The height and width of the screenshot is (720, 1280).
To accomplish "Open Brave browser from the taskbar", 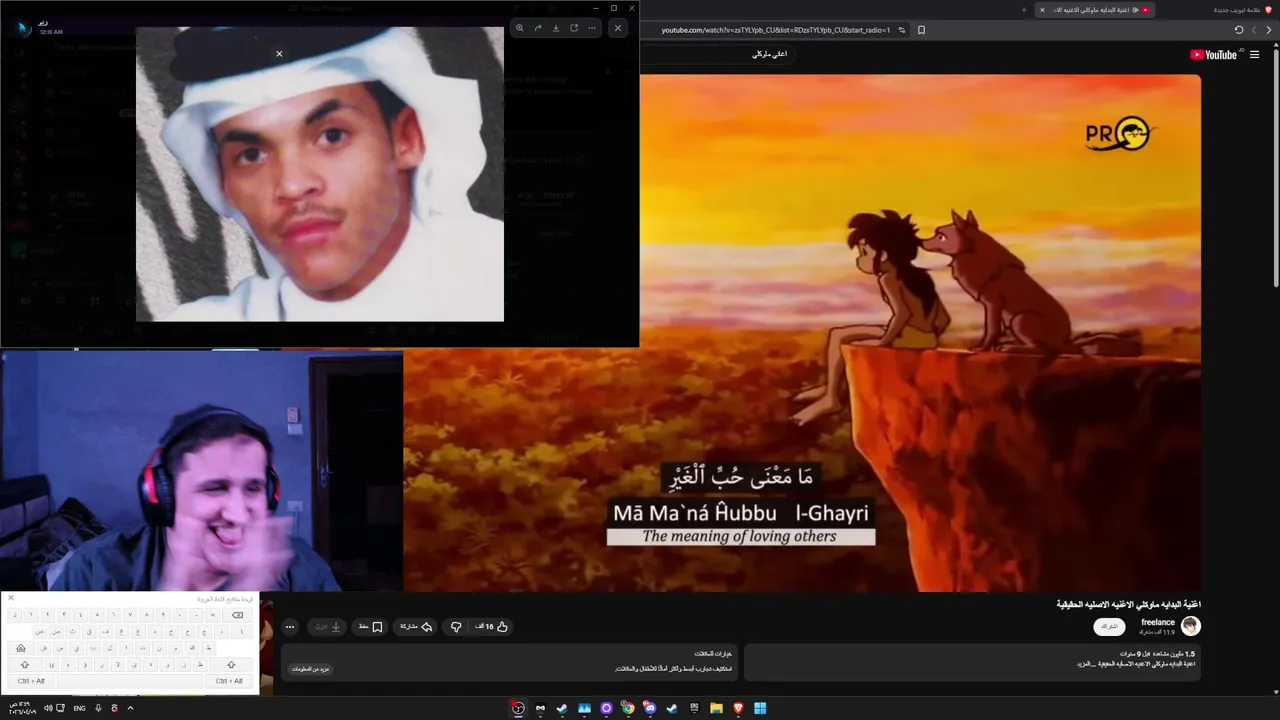I will (x=739, y=708).
